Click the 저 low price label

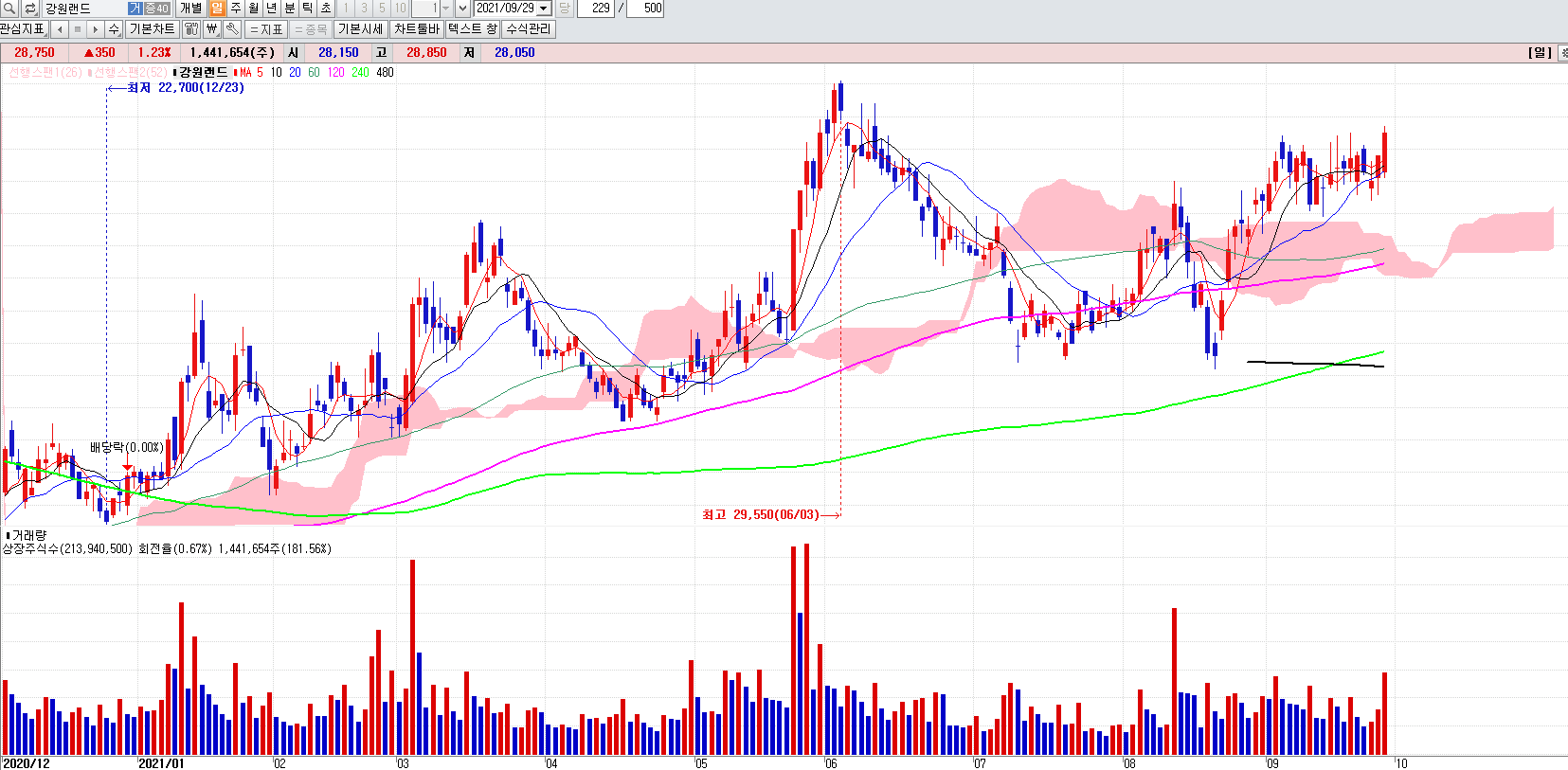(469, 53)
